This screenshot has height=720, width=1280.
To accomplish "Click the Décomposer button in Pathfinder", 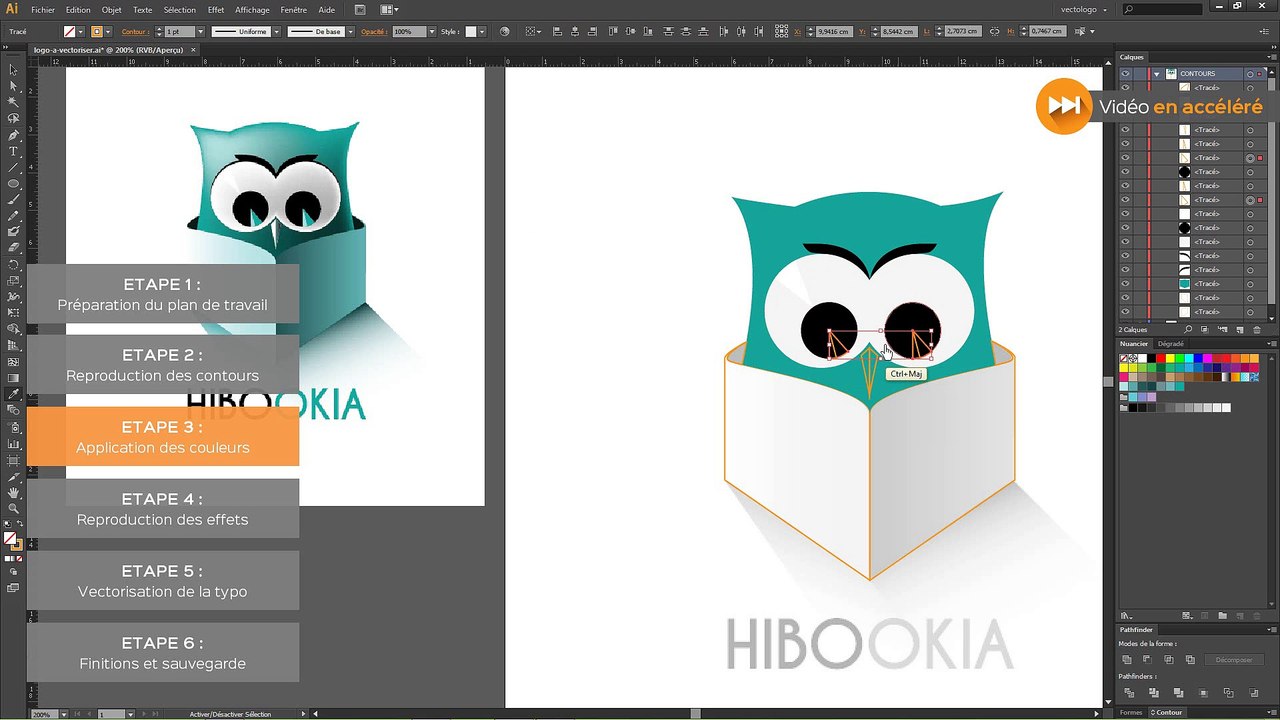I will pos(1233,660).
